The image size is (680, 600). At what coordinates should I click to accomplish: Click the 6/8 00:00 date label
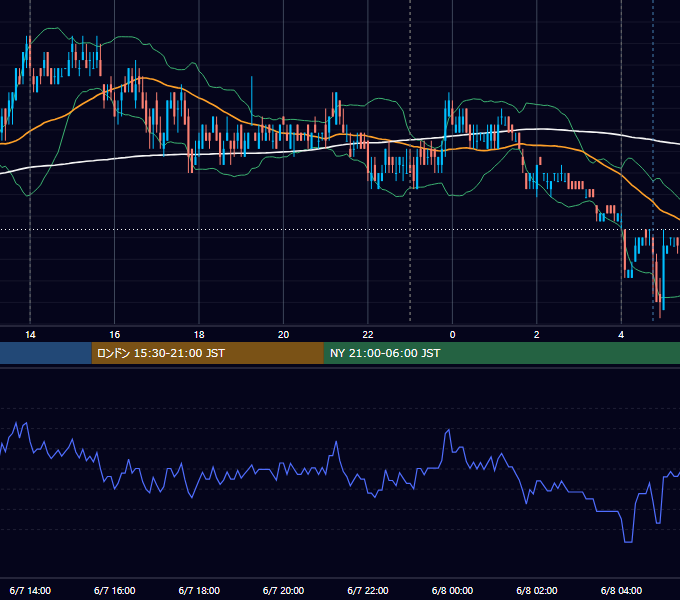[x=452, y=590]
